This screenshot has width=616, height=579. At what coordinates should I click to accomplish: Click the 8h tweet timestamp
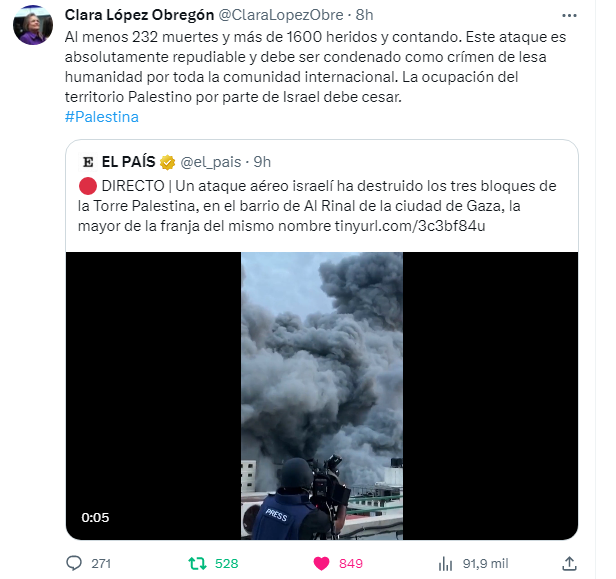(x=364, y=15)
